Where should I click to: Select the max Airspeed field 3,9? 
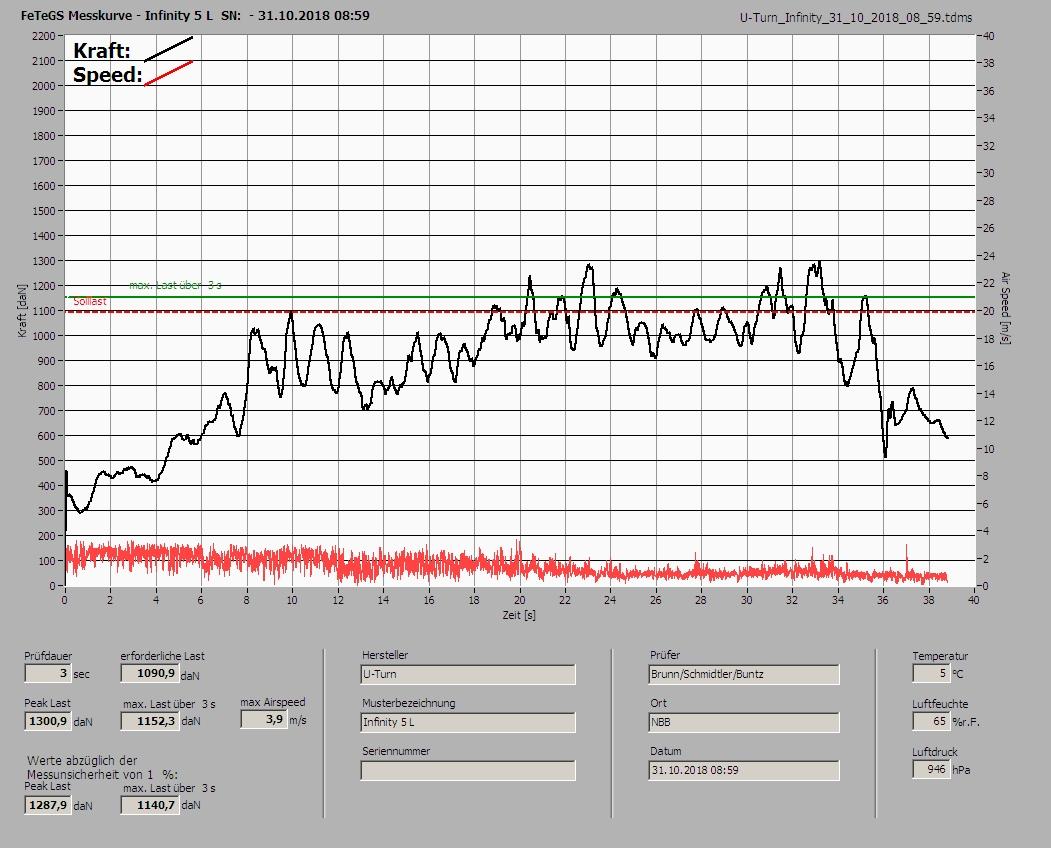coord(263,719)
